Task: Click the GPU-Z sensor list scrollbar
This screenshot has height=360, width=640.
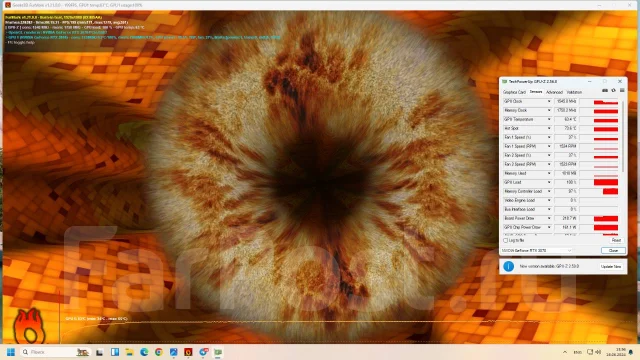Action: [x=623, y=136]
